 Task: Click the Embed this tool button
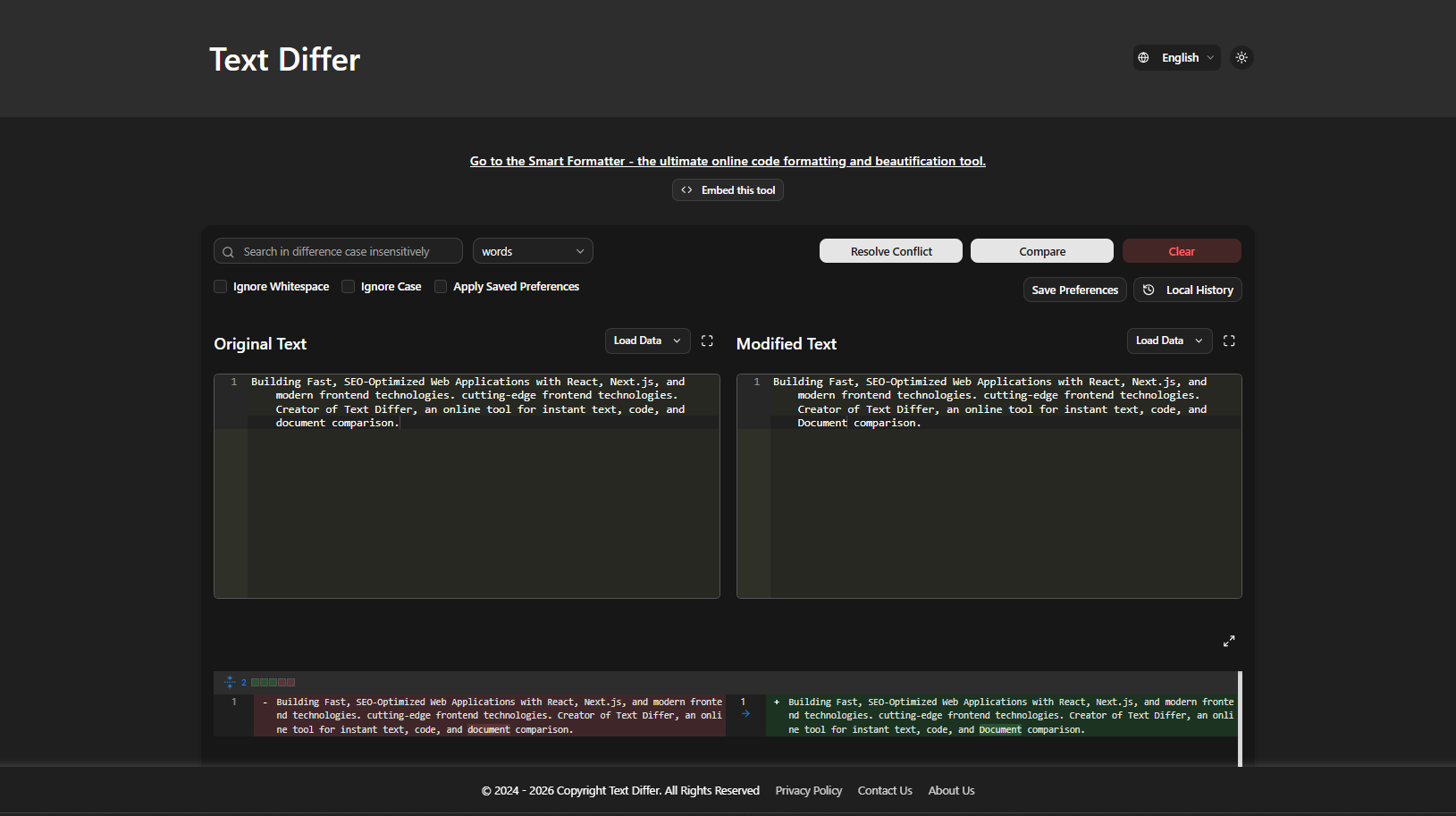(x=728, y=190)
